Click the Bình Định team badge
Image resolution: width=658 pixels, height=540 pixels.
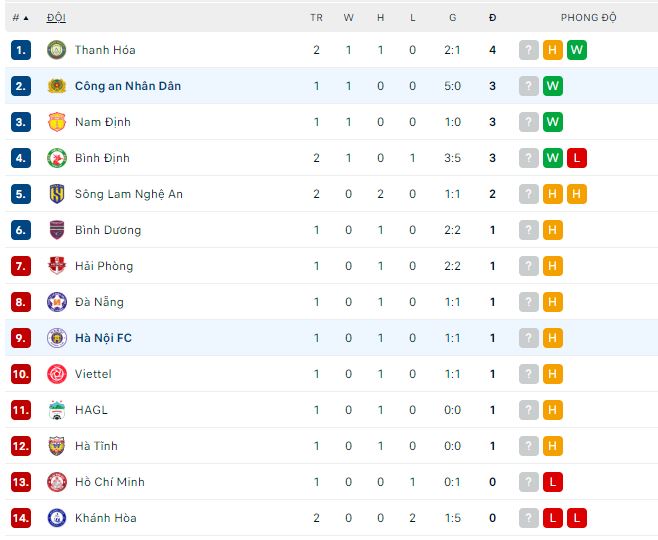click(56, 158)
